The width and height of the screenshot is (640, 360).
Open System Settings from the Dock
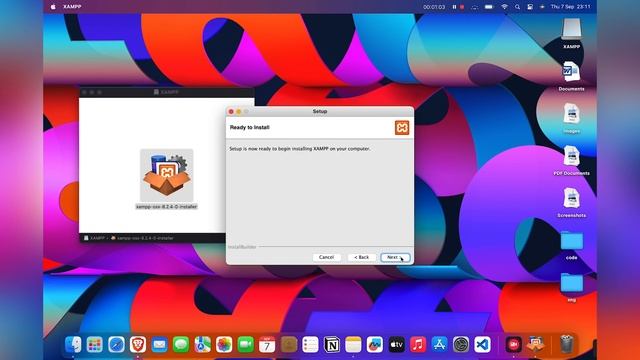(461, 344)
